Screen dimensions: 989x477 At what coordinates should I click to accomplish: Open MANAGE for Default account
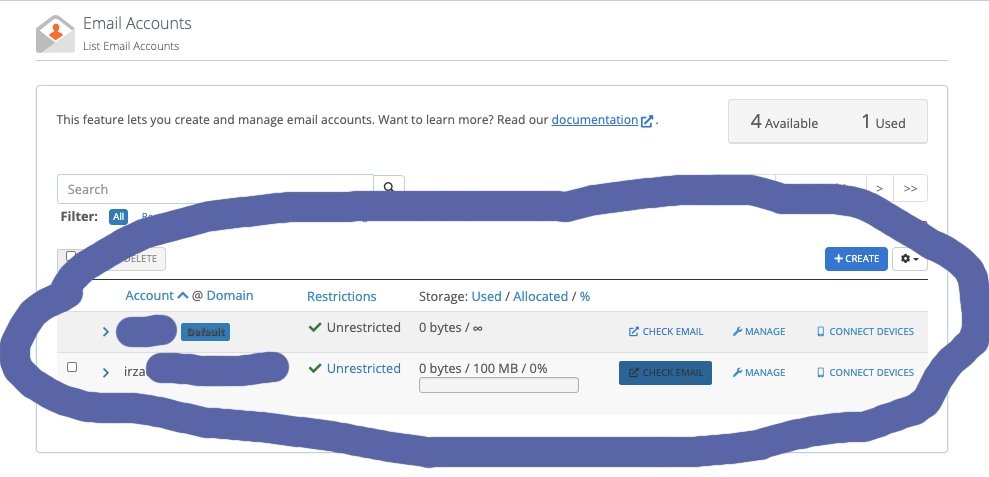(759, 331)
